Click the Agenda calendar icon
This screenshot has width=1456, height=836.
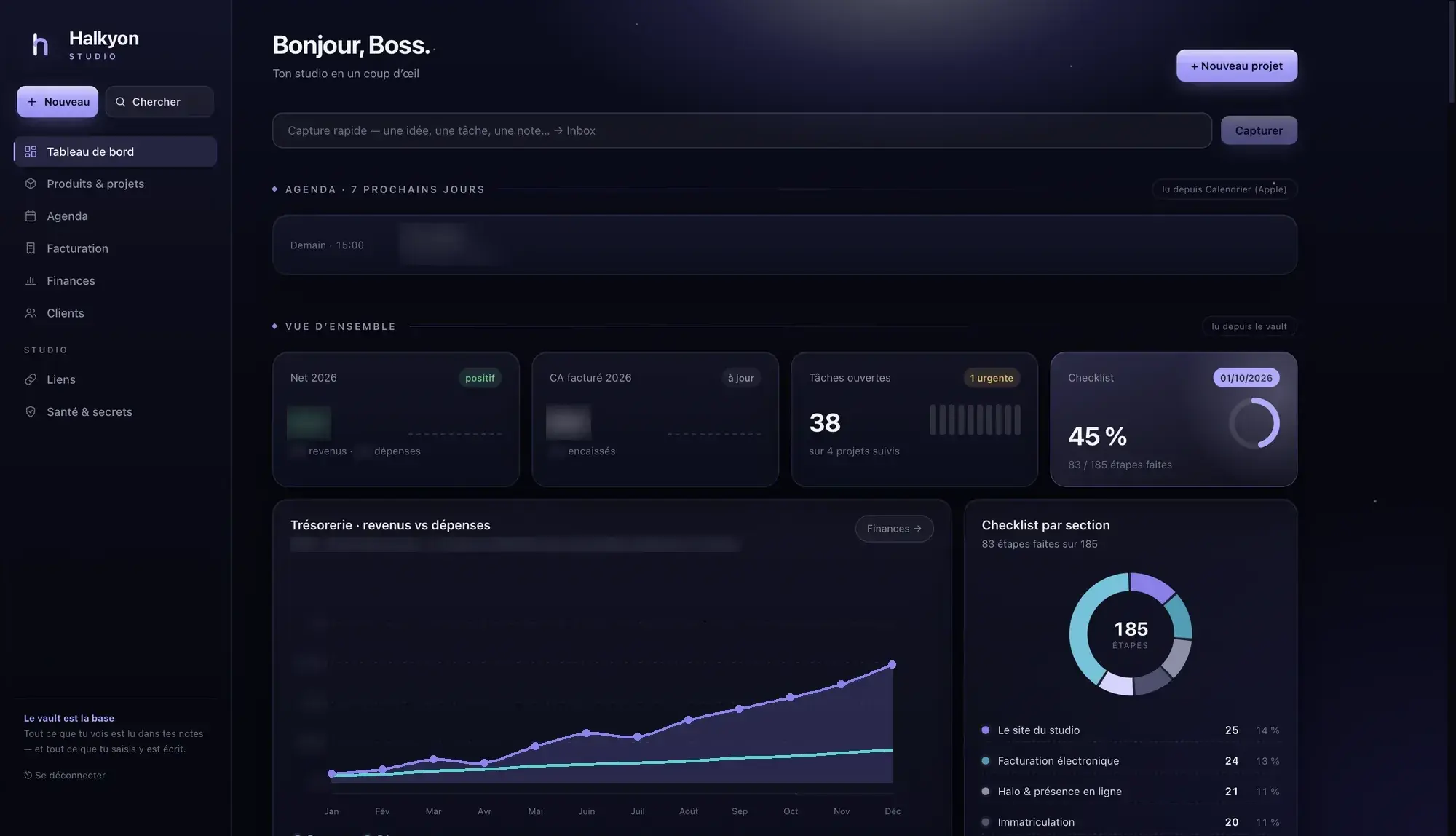(x=31, y=216)
